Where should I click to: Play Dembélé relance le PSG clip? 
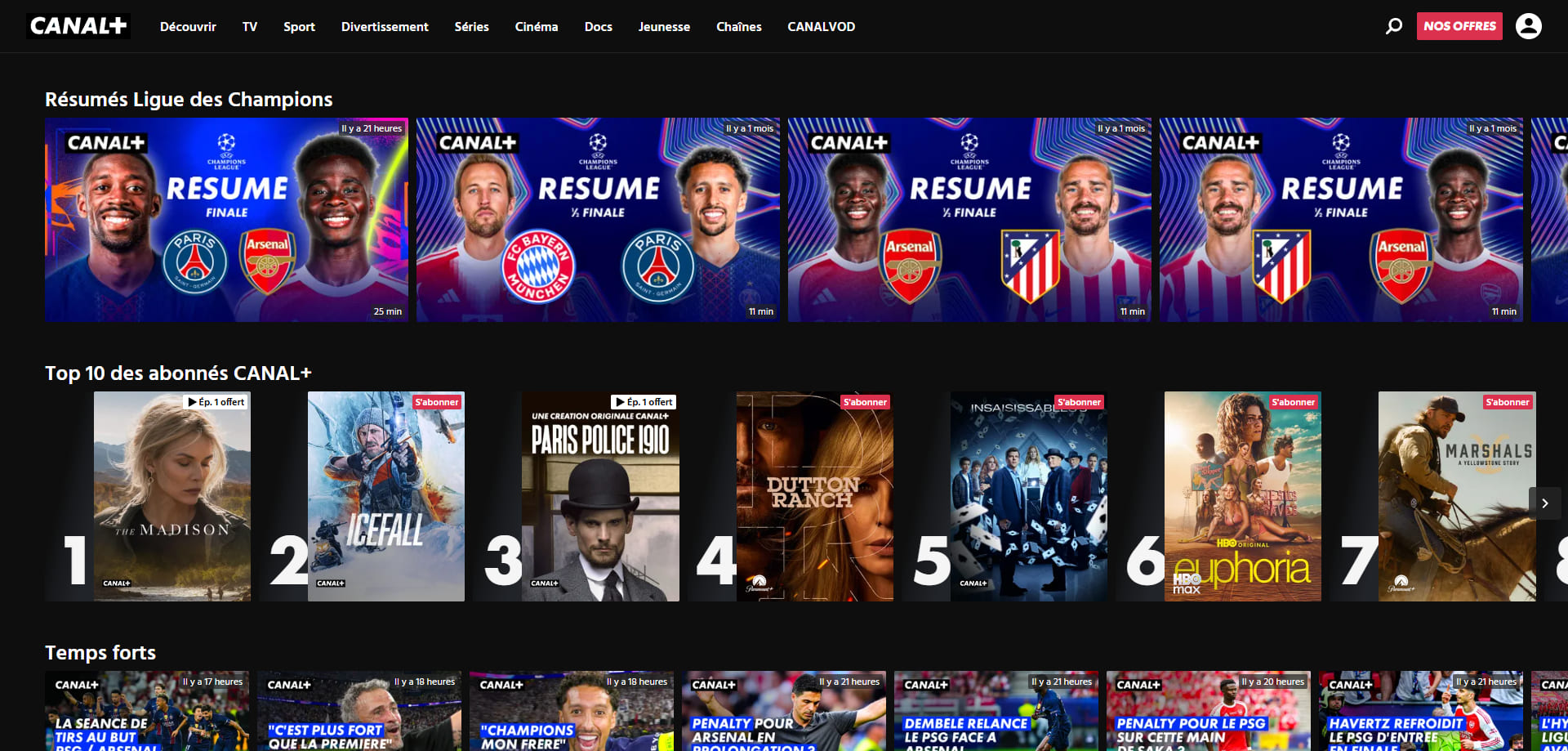coord(996,711)
